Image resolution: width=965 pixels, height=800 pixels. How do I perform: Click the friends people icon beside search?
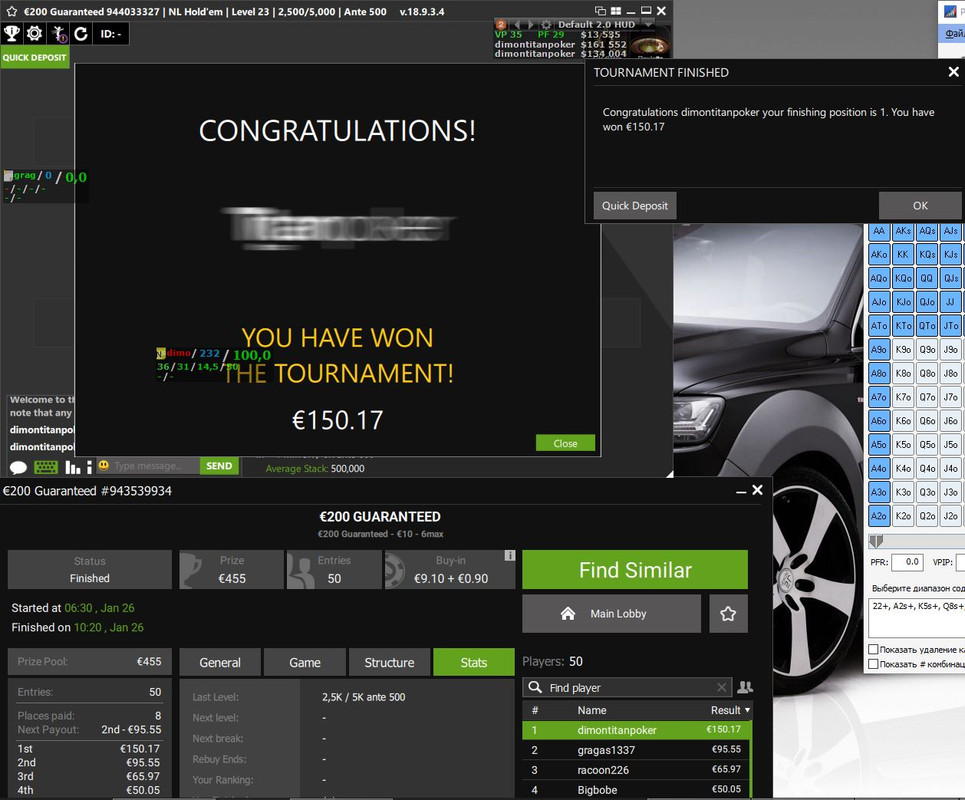(745, 687)
